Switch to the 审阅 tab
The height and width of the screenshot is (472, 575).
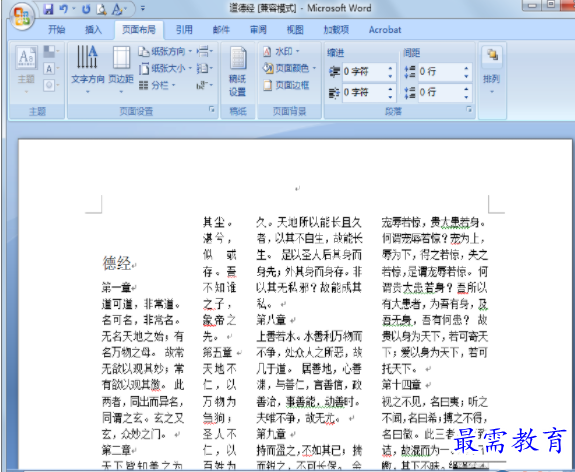[x=258, y=30]
